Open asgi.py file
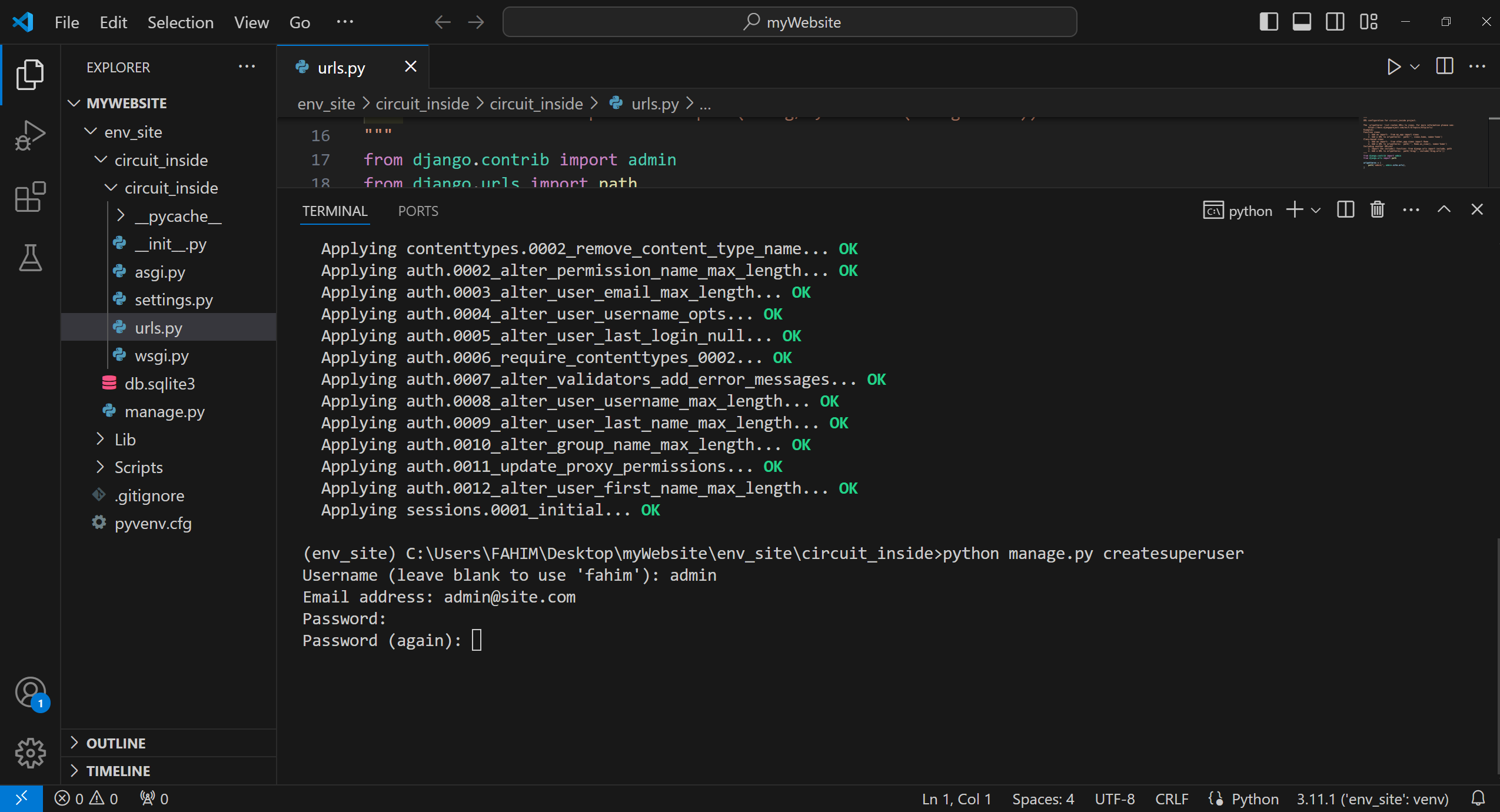1500x812 pixels. click(x=168, y=272)
